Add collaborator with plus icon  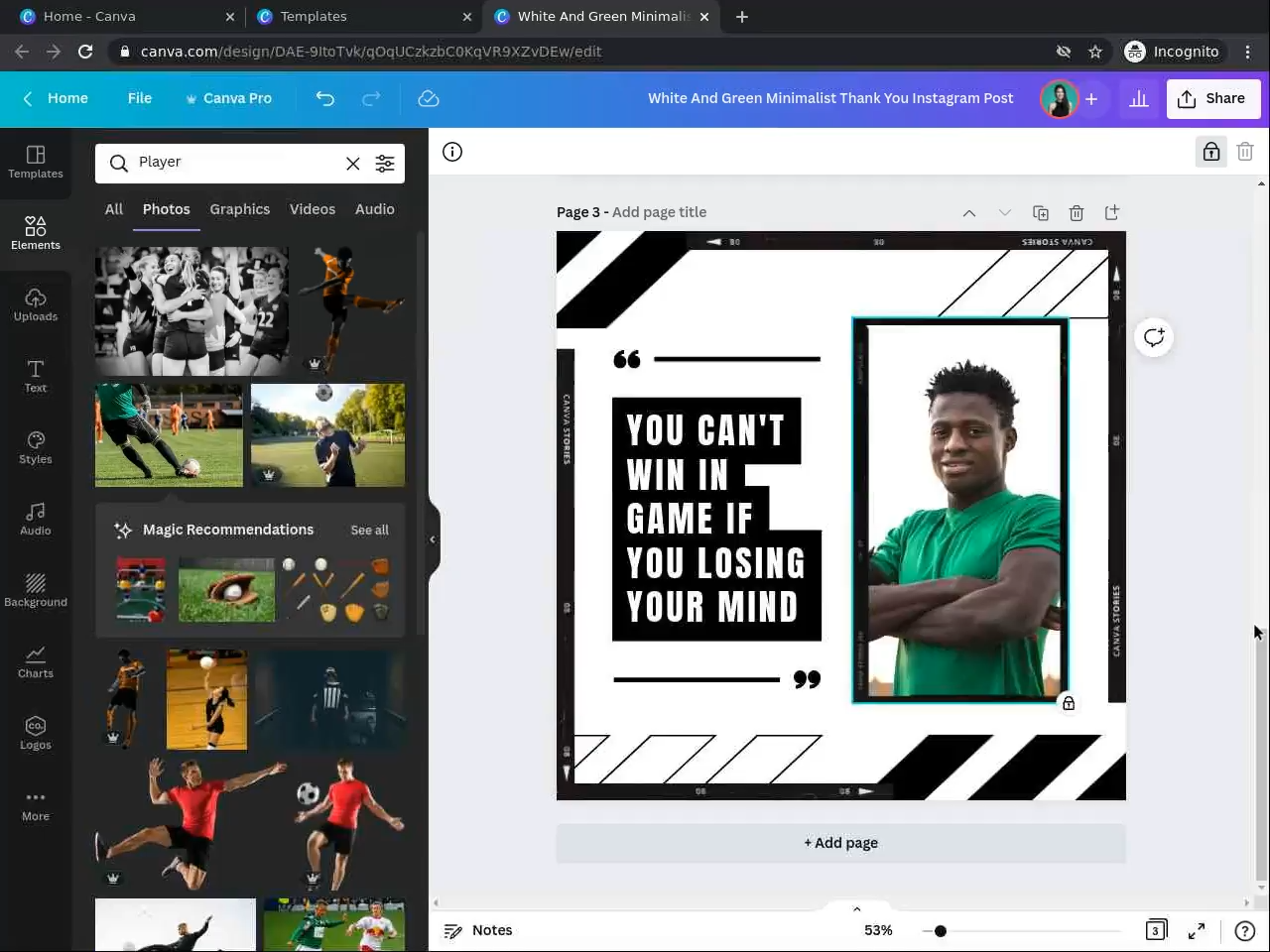point(1091,98)
